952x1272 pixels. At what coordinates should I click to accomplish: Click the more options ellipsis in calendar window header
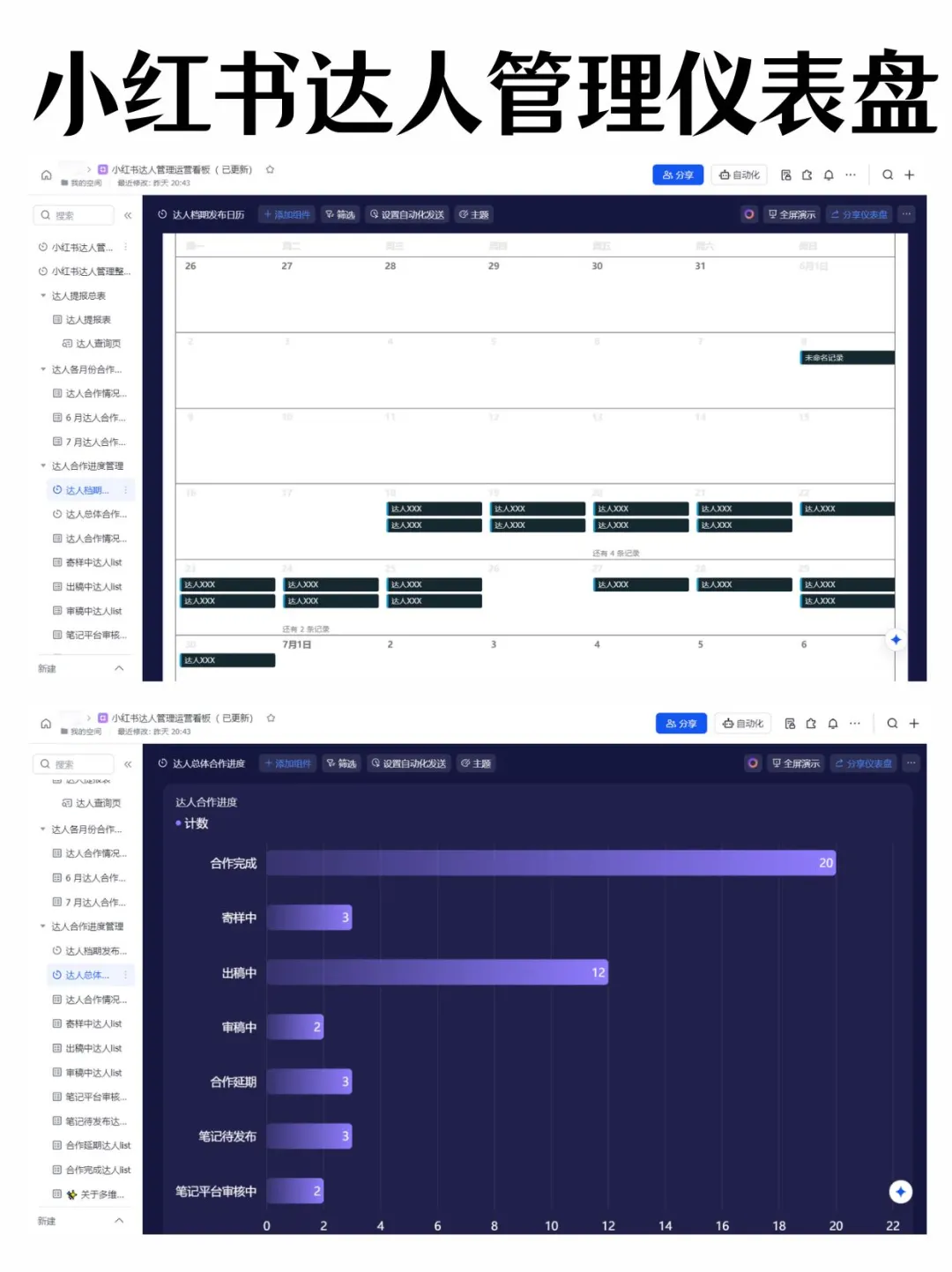[851, 175]
